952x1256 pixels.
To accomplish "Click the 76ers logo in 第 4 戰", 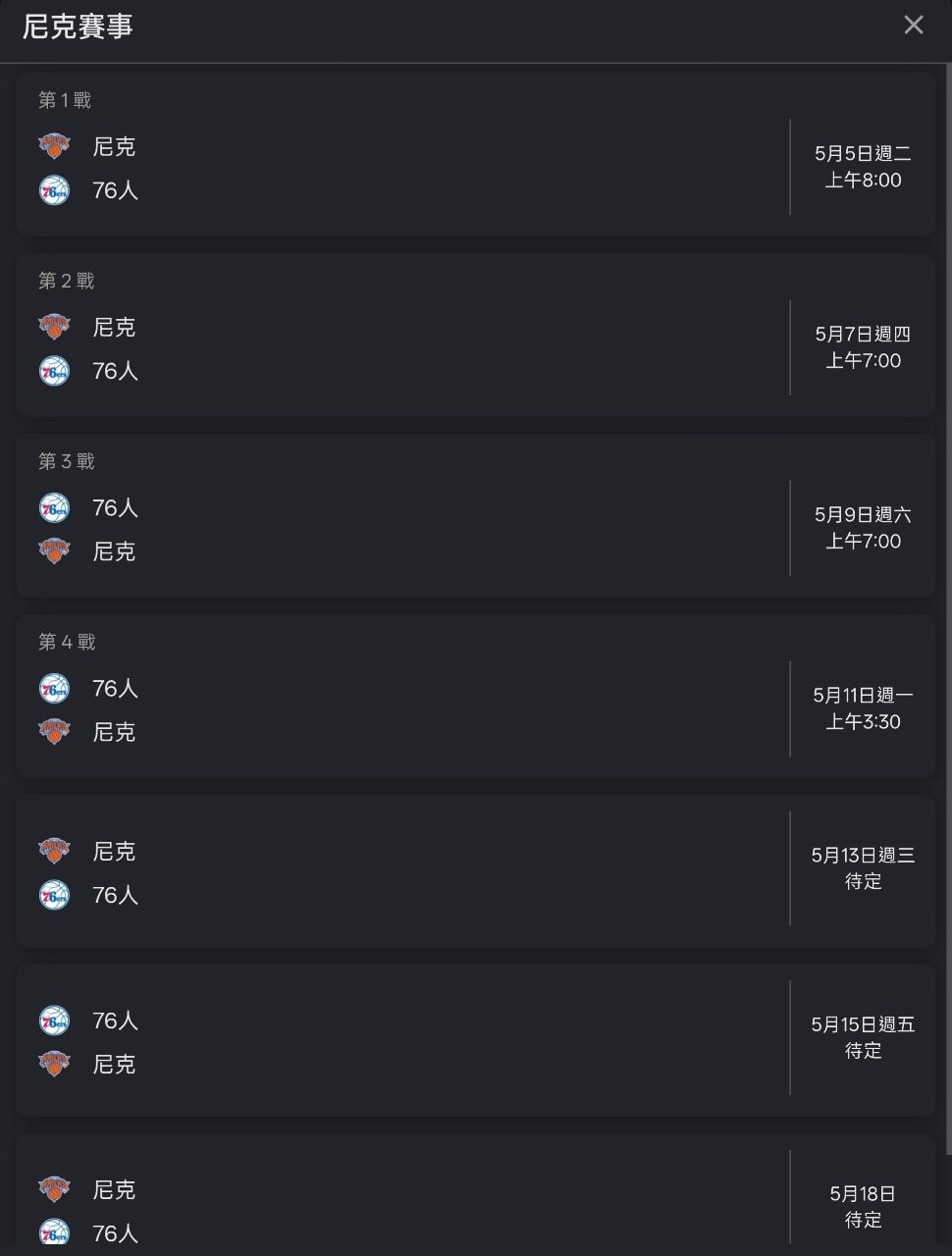I will (x=54, y=688).
